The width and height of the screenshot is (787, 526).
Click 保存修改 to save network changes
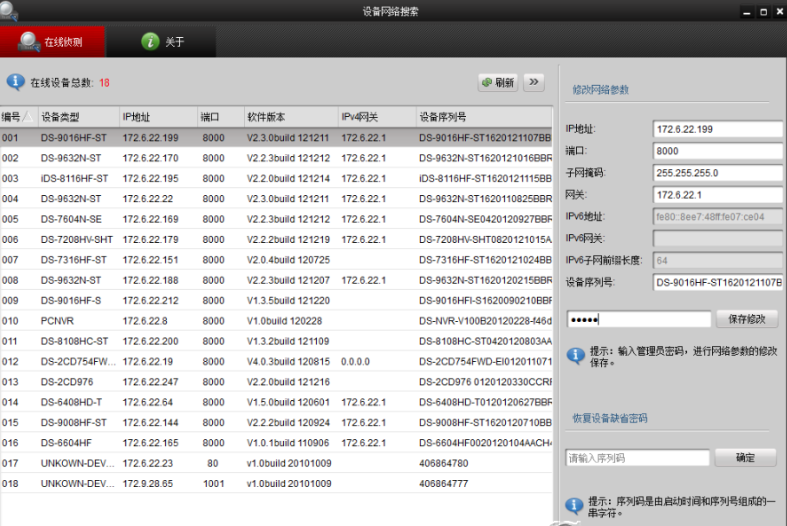click(746, 319)
